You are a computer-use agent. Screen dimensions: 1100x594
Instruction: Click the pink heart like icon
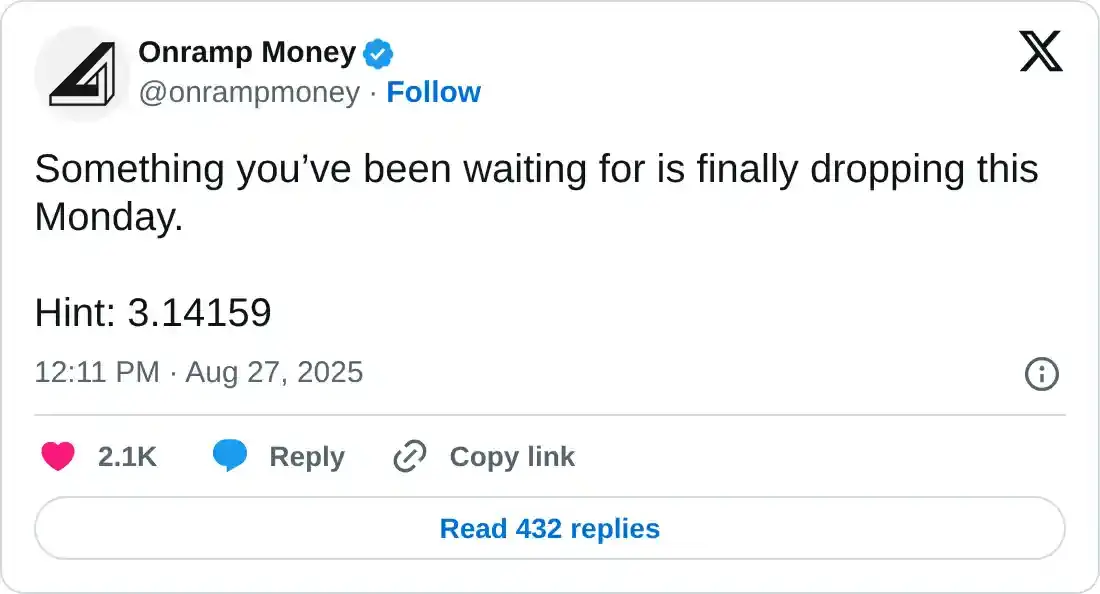58,457
